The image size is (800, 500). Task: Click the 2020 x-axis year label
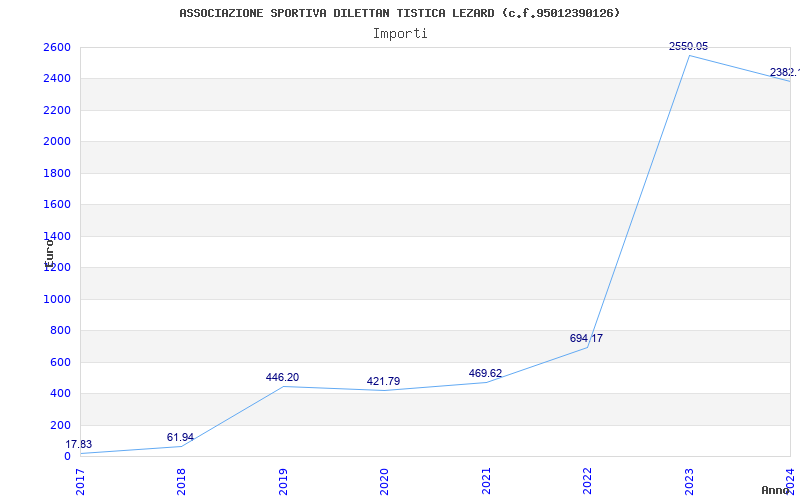385,482
